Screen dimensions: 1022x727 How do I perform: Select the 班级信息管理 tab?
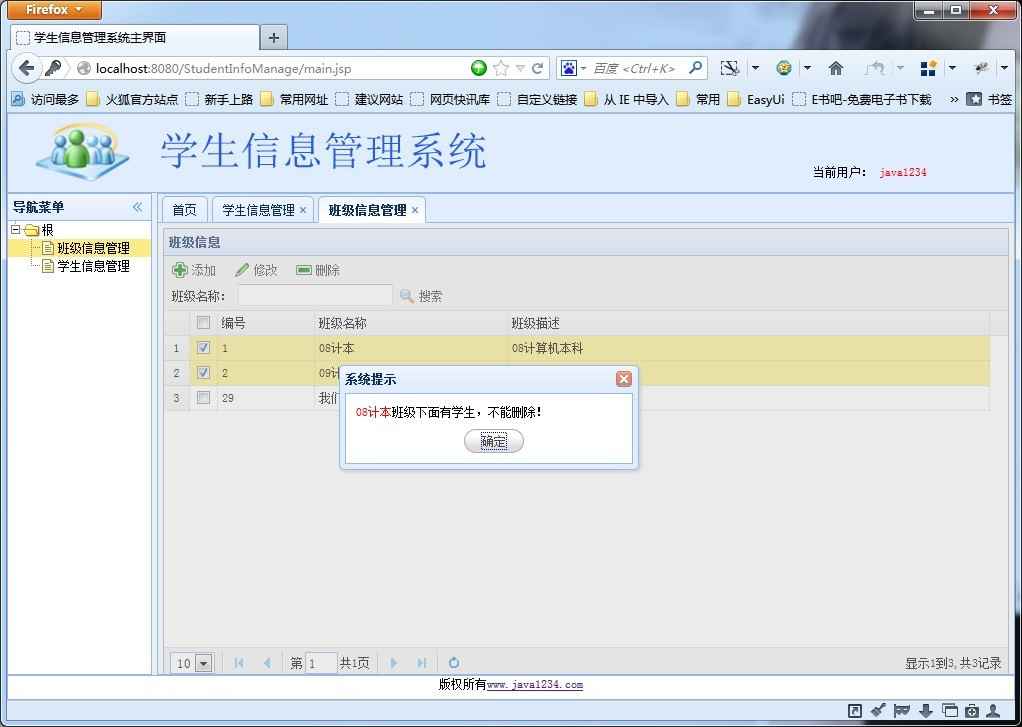click(x=368, y=210)
